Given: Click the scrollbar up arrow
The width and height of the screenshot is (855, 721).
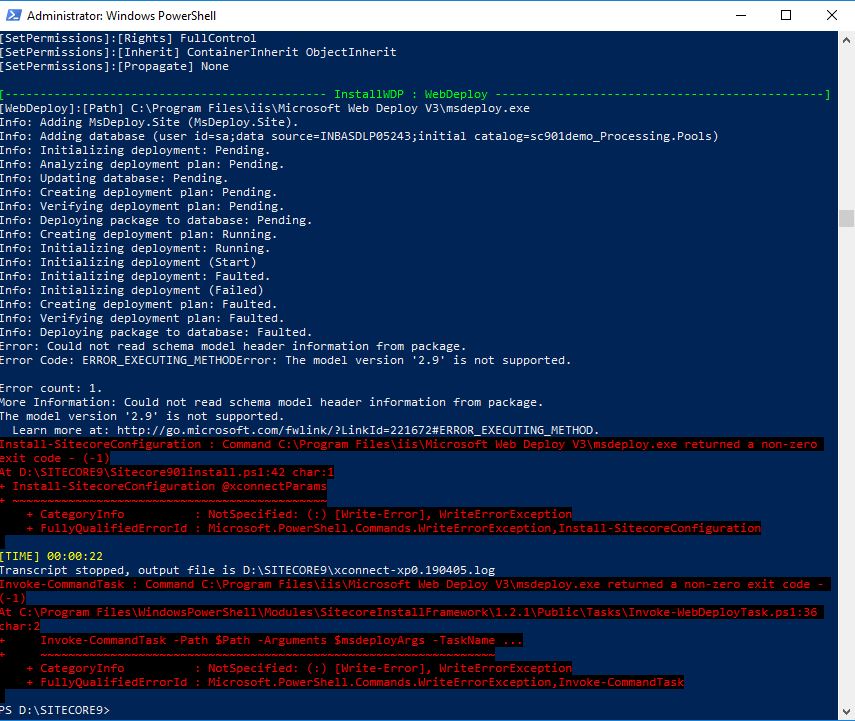Looking at the screenshot, I should (x=846, y=40).
